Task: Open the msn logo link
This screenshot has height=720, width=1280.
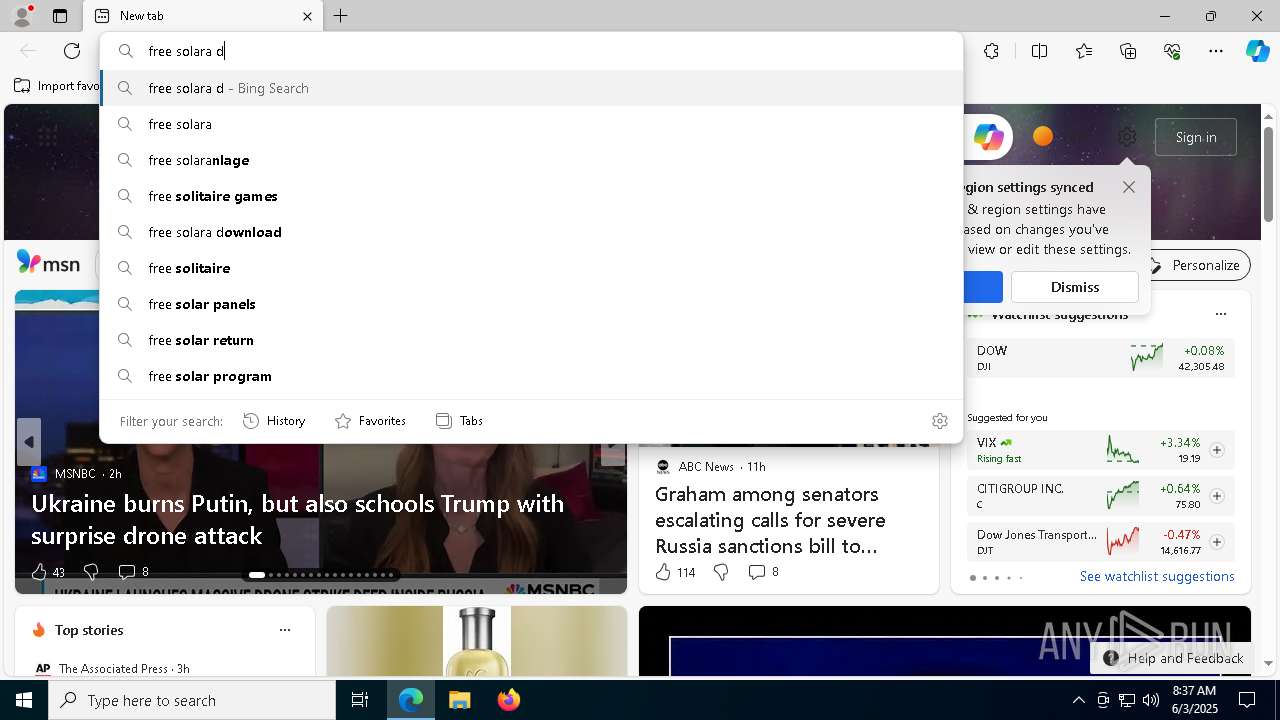Action: tap(48, 264)
